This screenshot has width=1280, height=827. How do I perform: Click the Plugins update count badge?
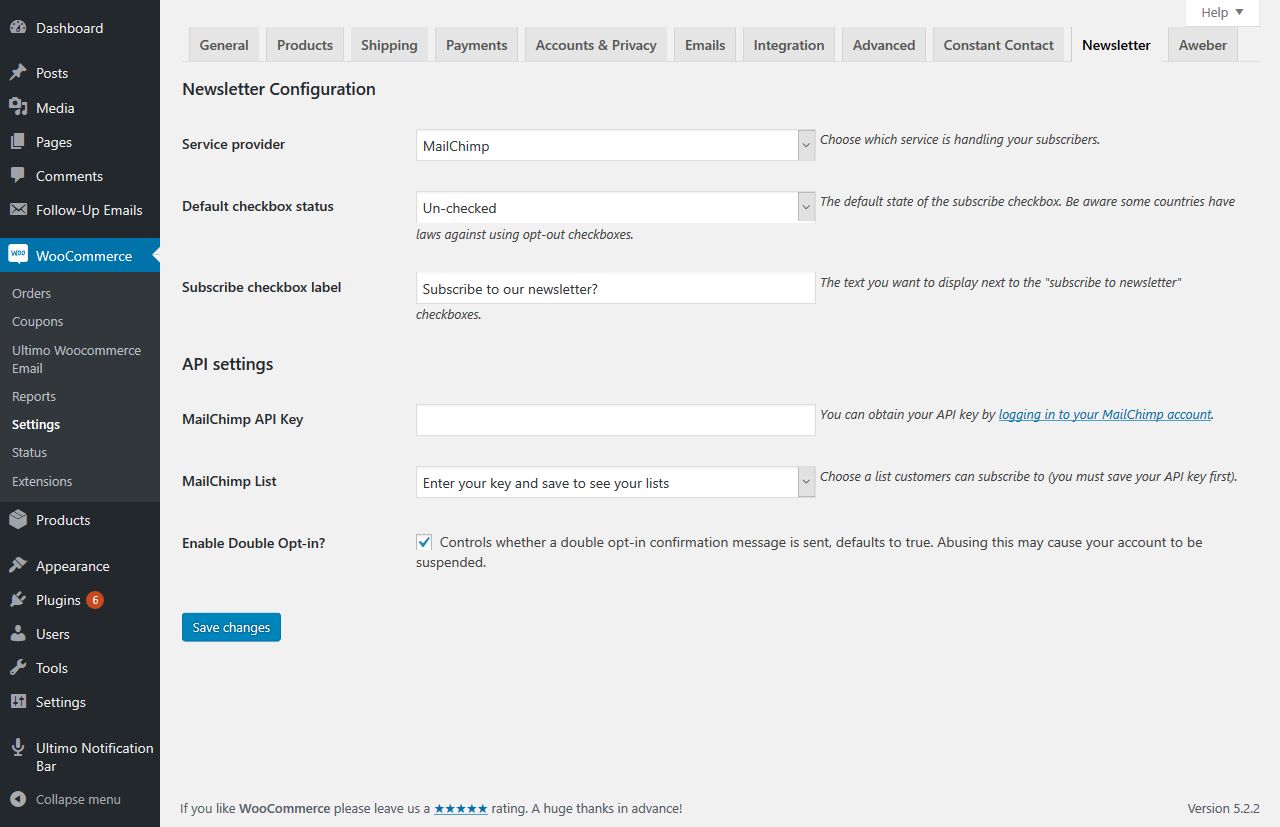95,600
